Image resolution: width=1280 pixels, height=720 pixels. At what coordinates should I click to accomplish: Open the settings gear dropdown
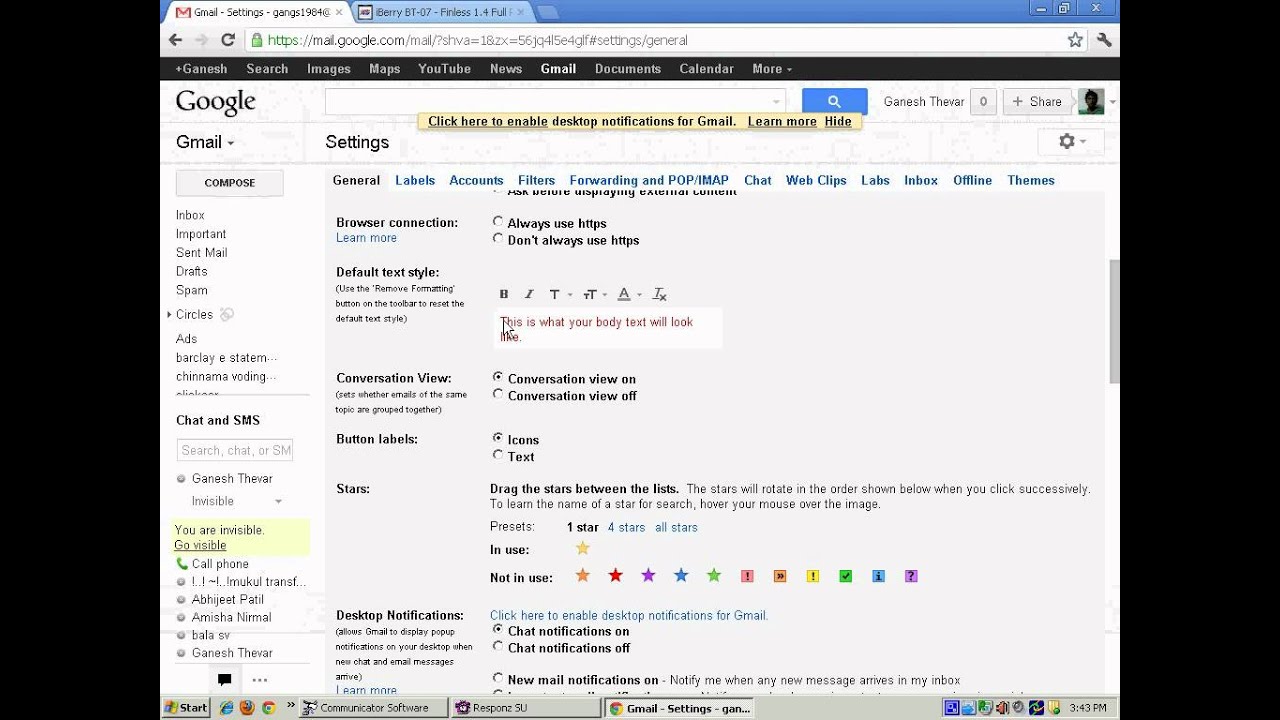(1072, 142)
